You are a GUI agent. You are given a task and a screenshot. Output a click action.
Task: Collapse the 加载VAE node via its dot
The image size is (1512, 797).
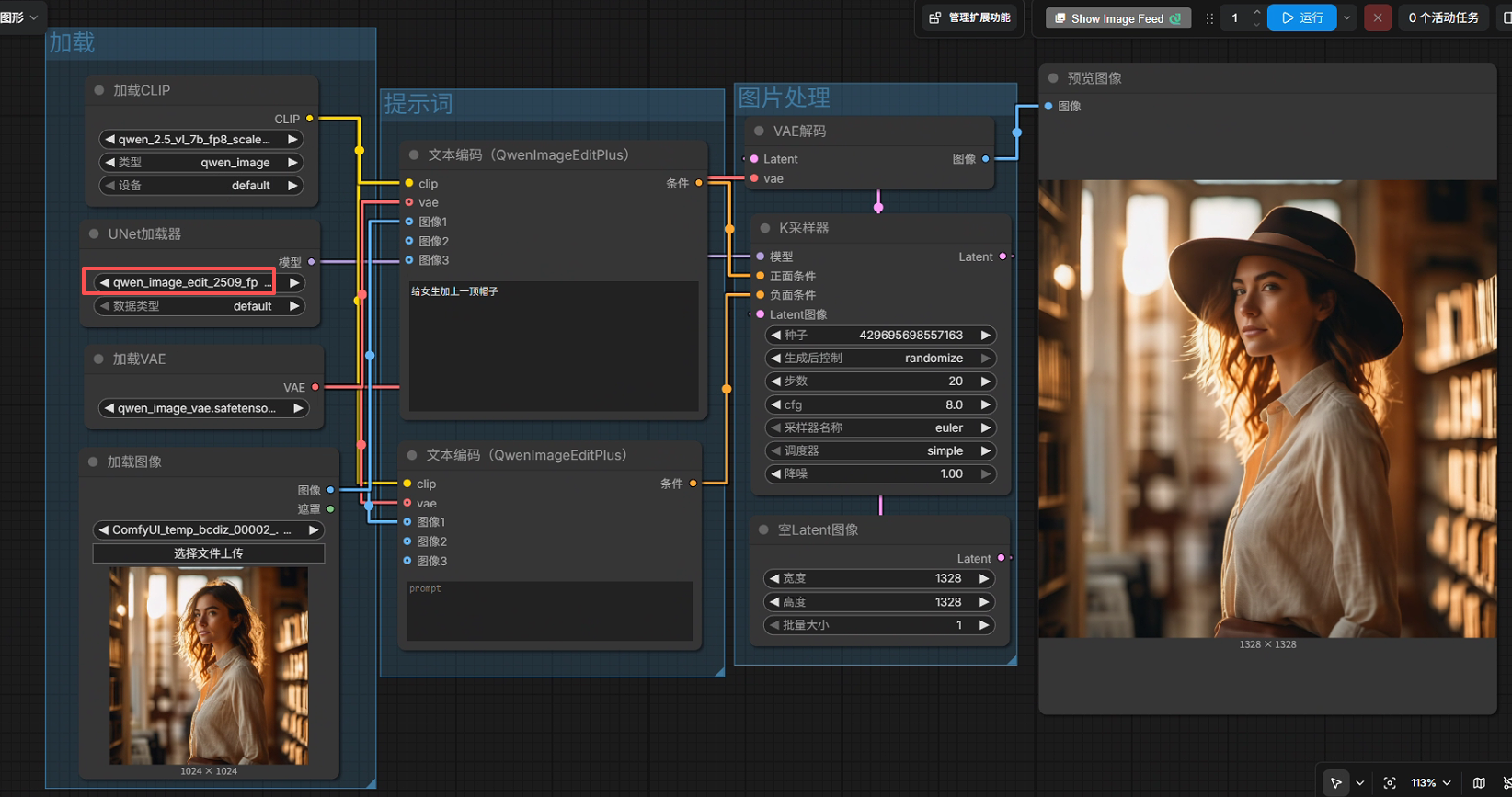click(98, 359)
